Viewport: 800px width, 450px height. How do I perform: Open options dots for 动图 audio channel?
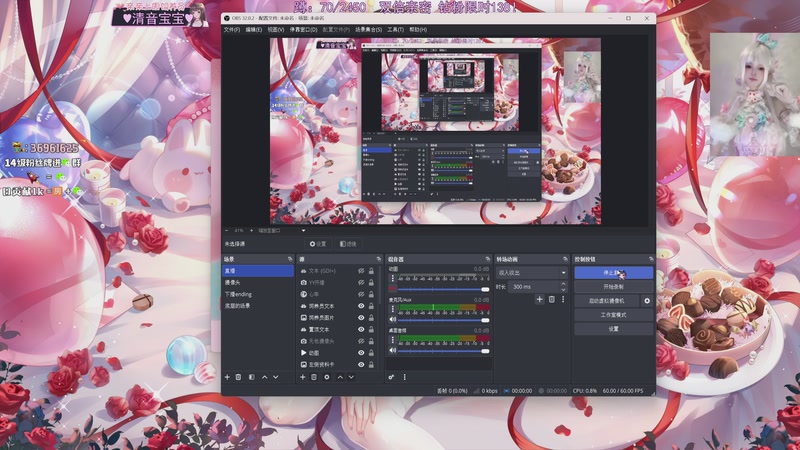coord(392,279)
